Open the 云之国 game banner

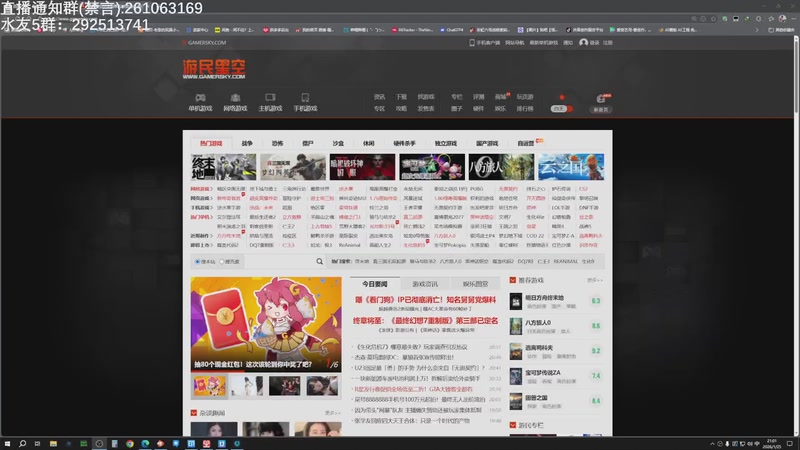[571, 167]
